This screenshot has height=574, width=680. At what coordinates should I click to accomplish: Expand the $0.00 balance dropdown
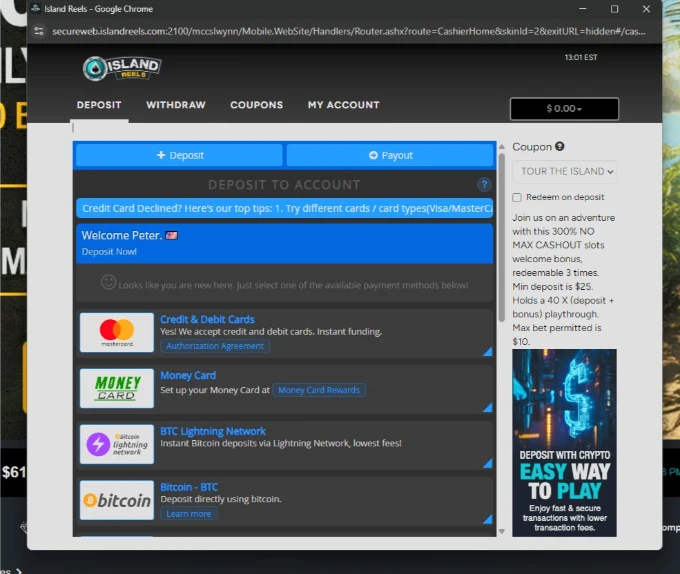[x=564, y=109]
